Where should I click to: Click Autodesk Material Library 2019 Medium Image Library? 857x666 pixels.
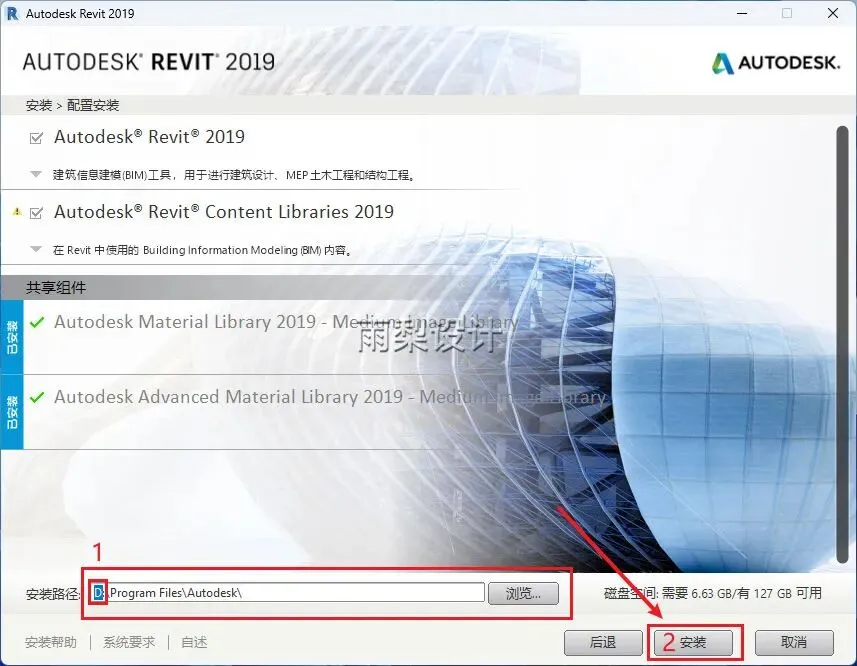(x=286, y=322)
